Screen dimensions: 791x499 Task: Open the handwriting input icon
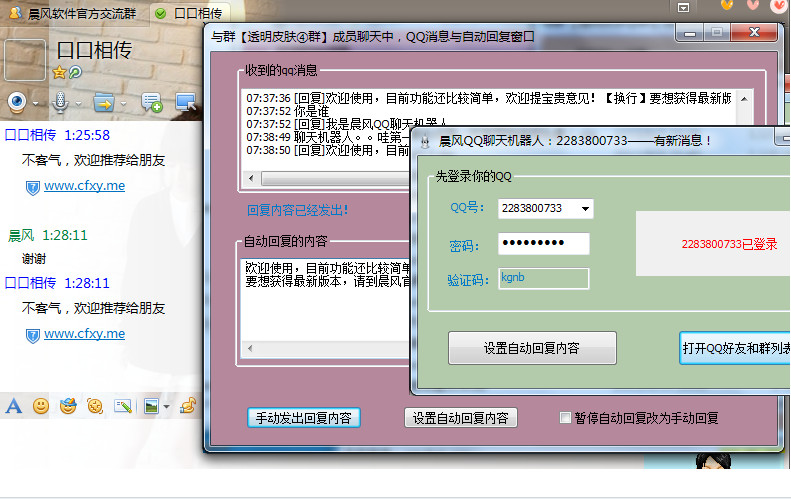coord(123,406)
